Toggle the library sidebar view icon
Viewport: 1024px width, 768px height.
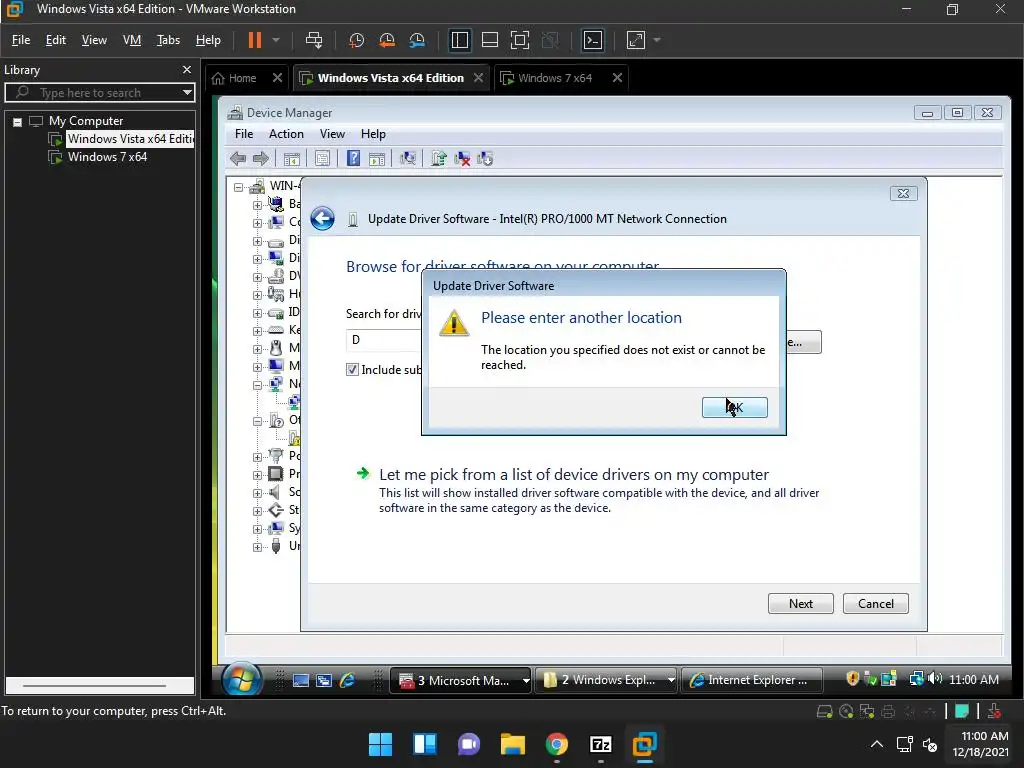click(460, 40)
